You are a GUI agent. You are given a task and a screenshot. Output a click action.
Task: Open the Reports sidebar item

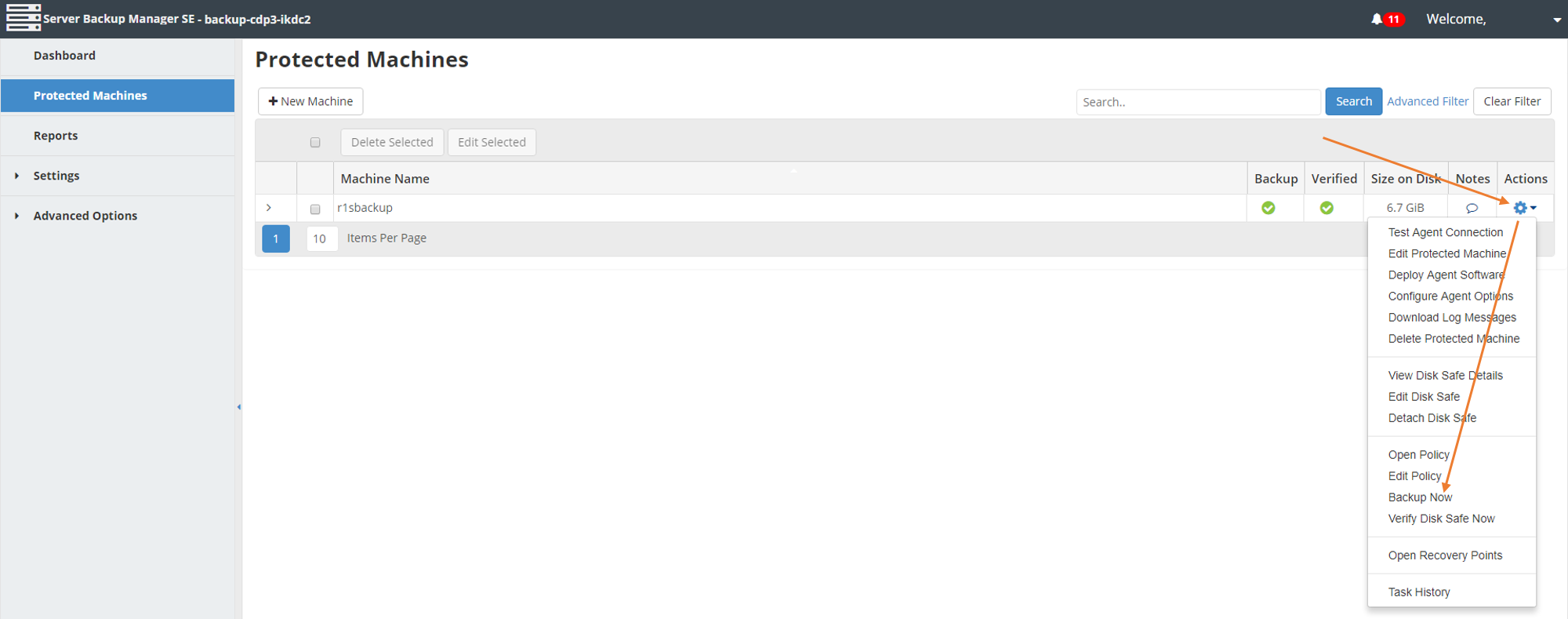point(118,136)
